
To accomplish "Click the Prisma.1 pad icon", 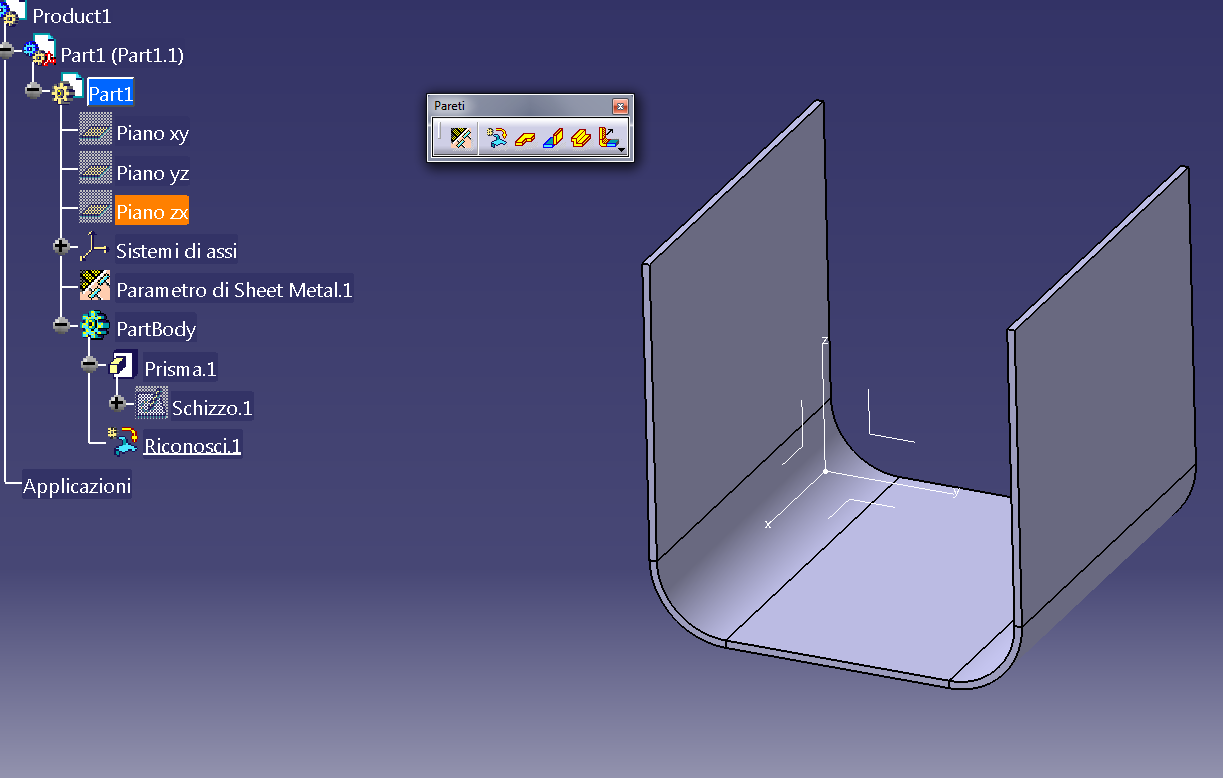I will [x=121, y=364].
